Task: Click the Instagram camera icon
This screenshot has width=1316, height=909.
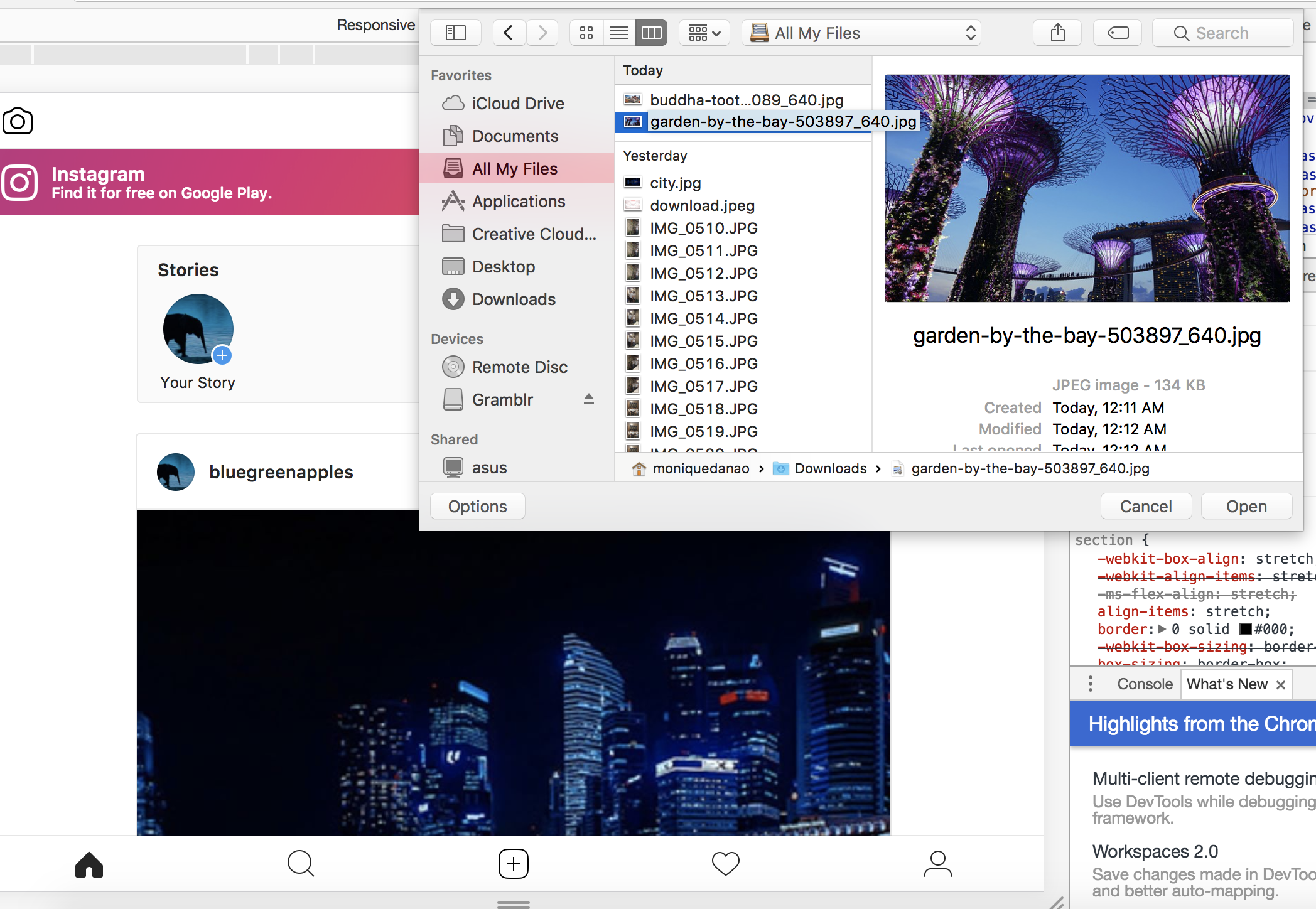Action: 18,121
